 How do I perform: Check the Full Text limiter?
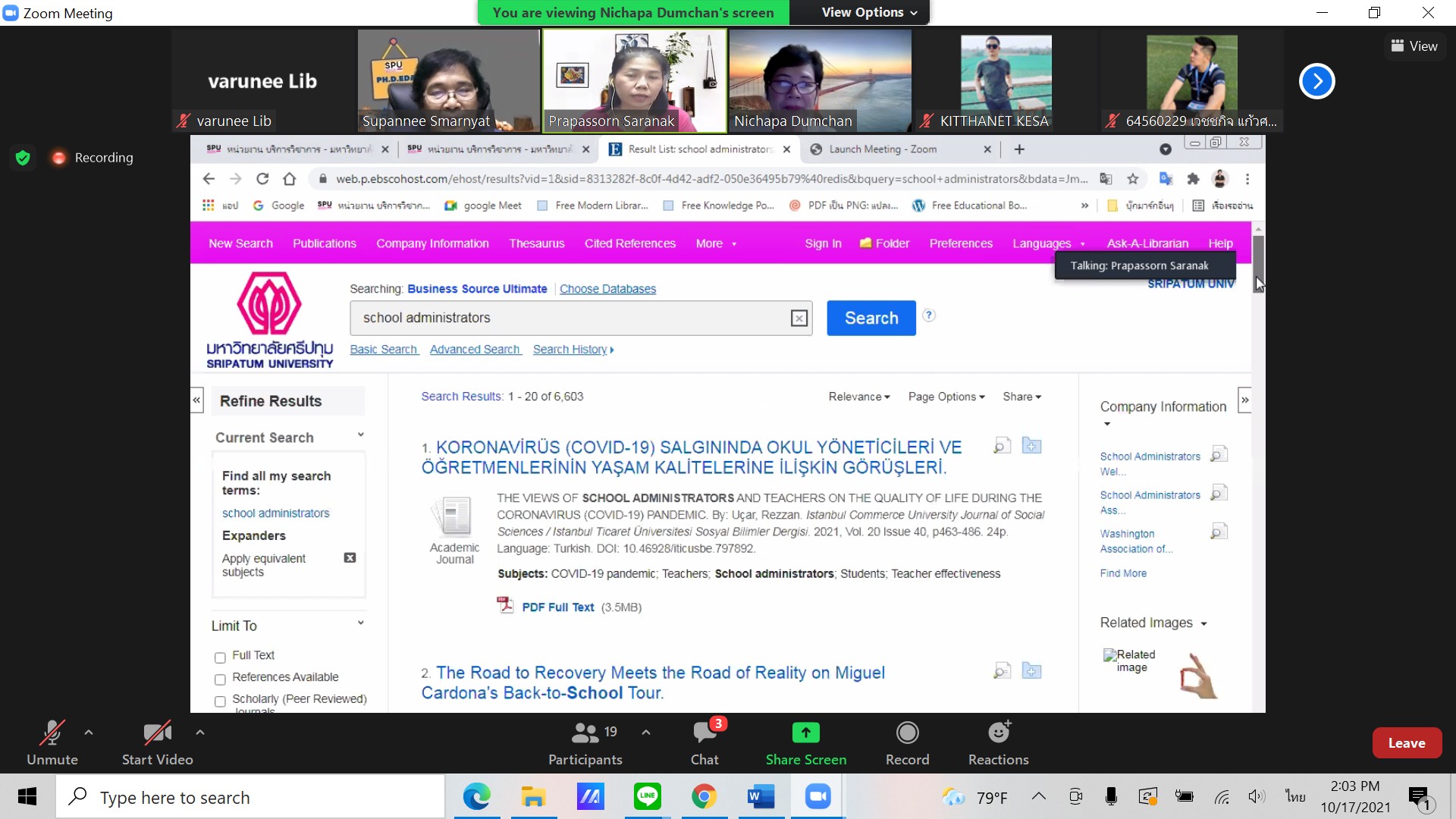(x=220, y=657)
